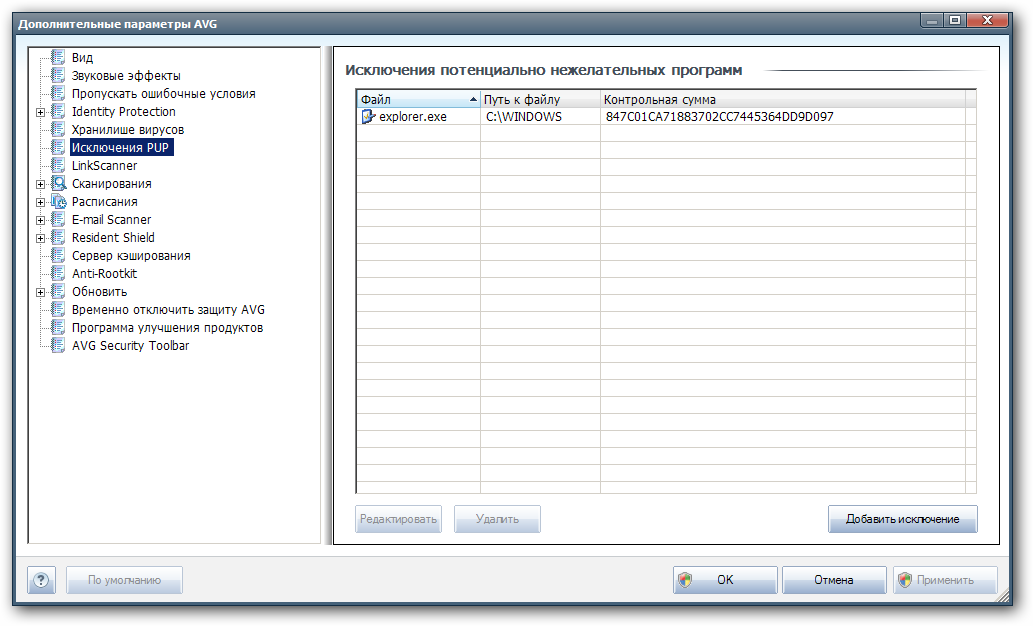Click the icon beside Сервер кэширования
This screenshot has width=1033, height=626.
pos(58,255)
